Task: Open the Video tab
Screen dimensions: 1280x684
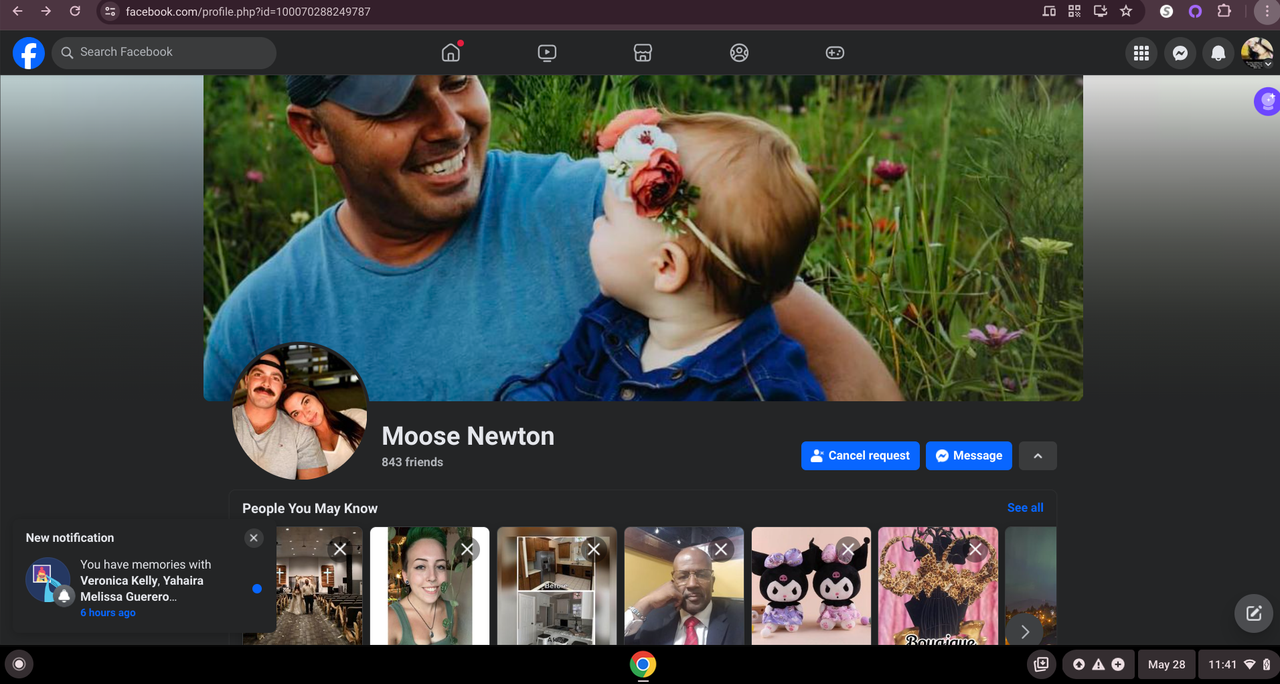Action: point(547,53)
